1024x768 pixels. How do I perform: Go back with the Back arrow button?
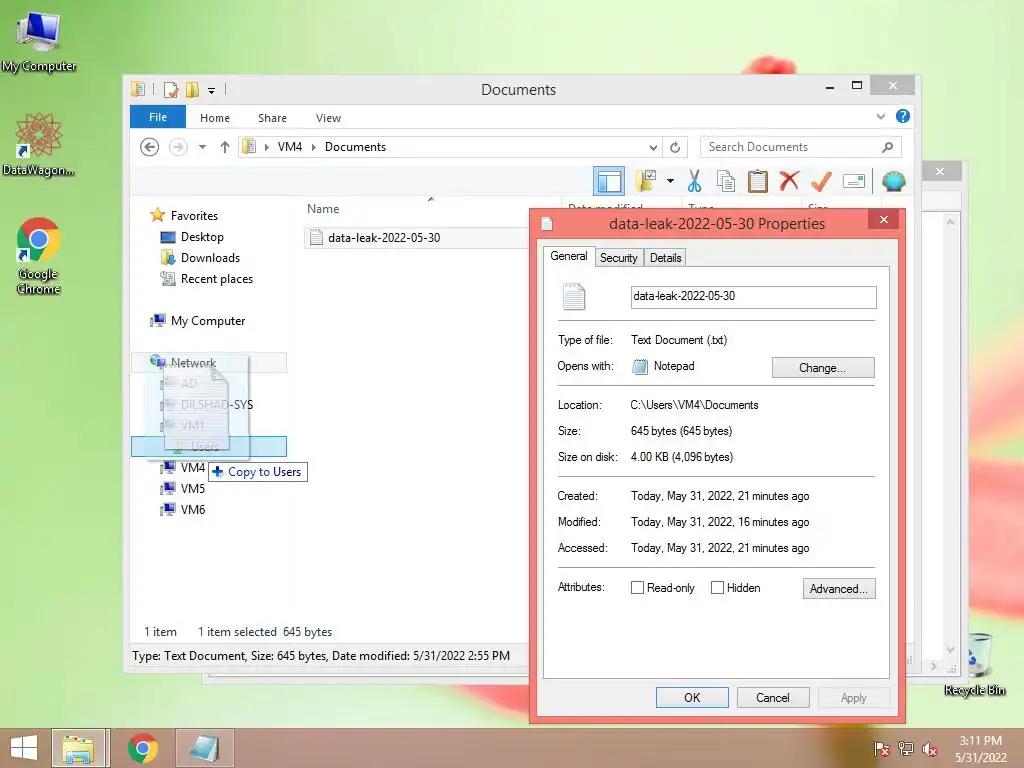150,147
